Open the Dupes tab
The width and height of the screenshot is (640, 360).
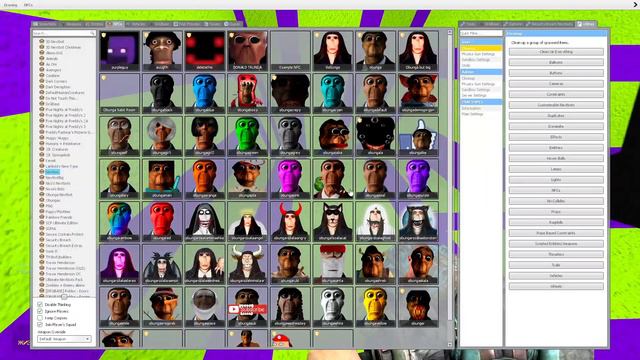point(213,24)
